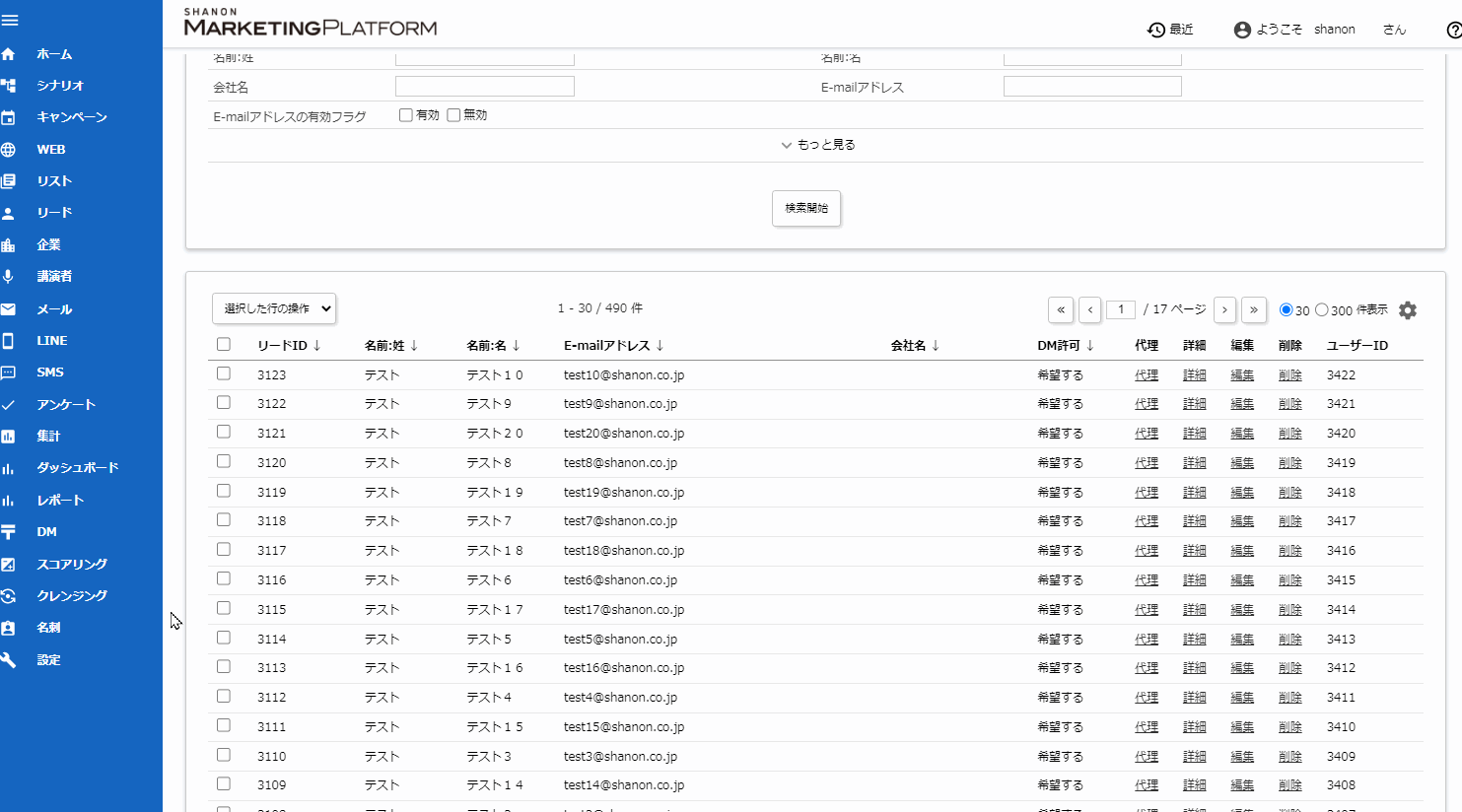
Task: Open the リード menu item
Action: [54, 213]
